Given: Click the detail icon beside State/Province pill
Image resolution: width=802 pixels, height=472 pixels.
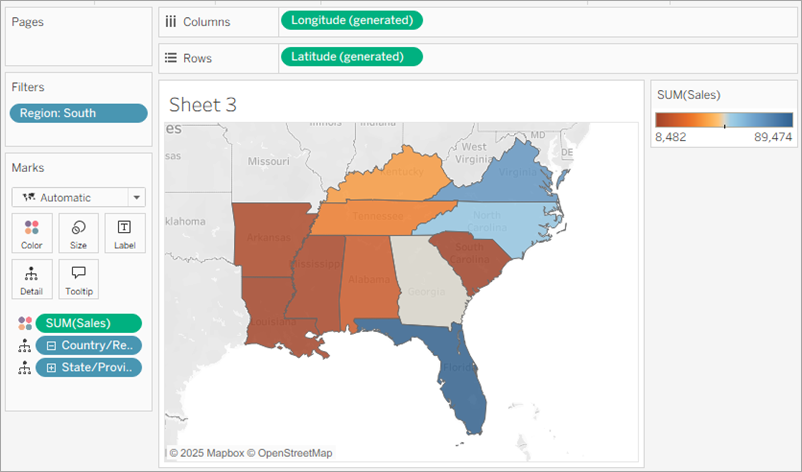Looking at the screenshot, I should pos(24,367).
